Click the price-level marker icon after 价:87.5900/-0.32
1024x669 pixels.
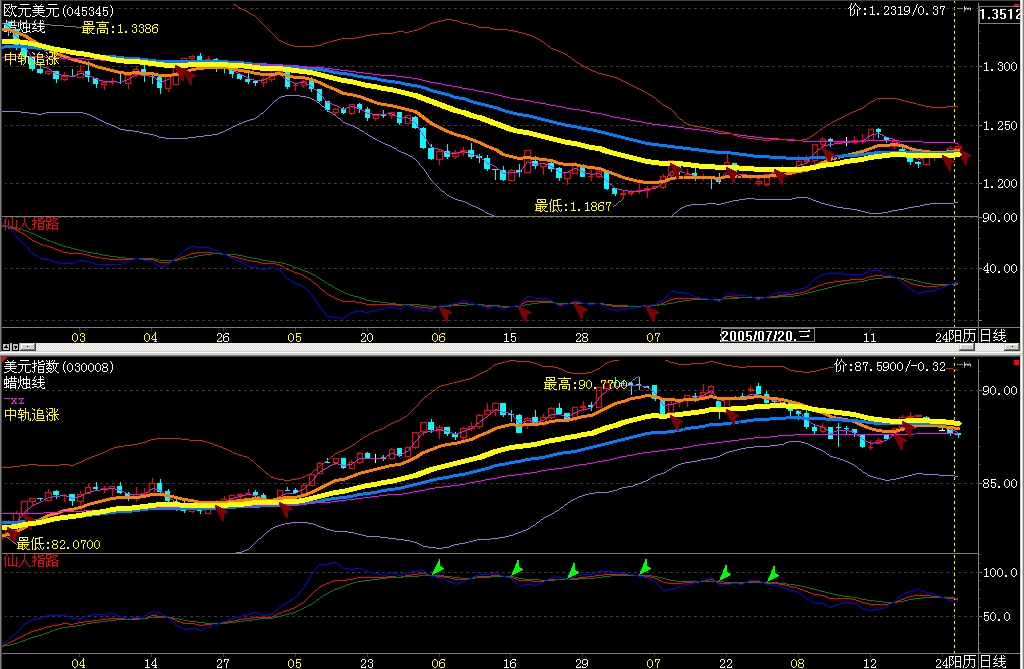point(965,365)
